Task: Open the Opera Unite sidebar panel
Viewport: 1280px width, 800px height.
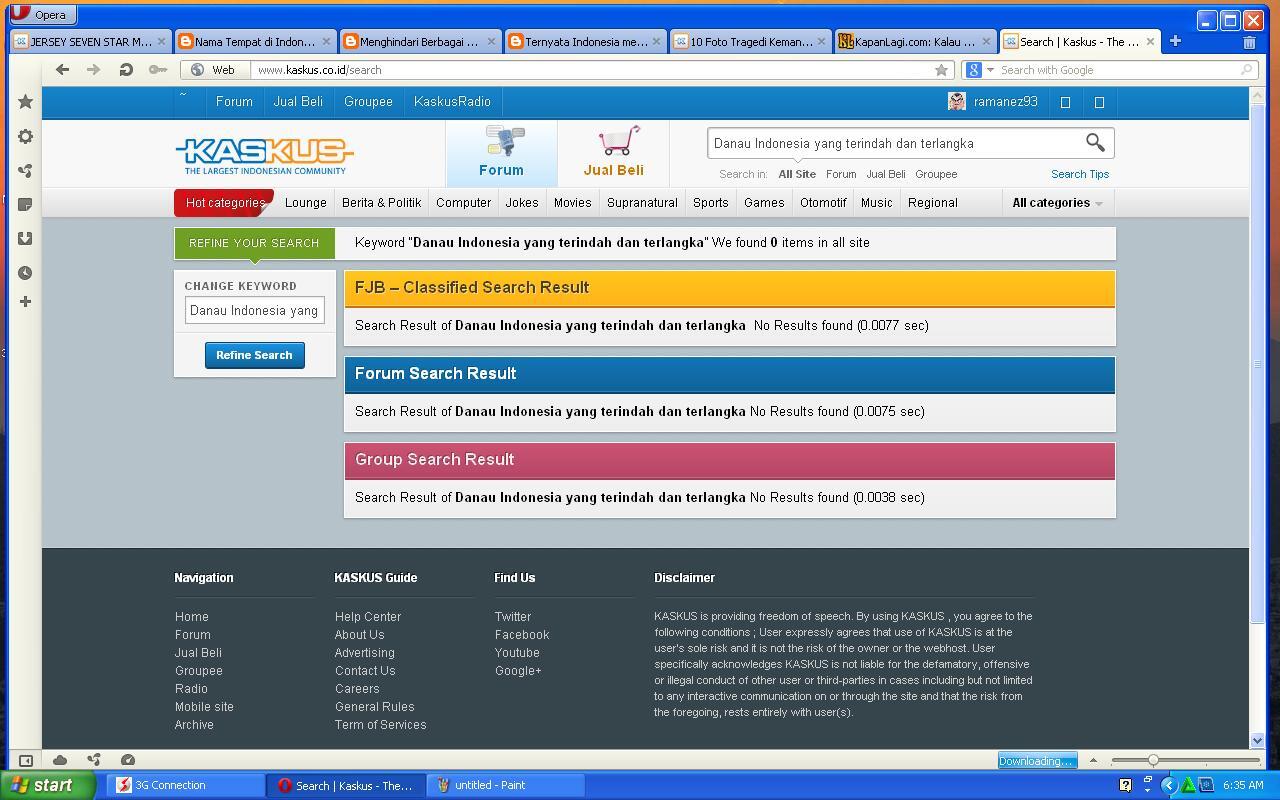Action: point(26,171)
